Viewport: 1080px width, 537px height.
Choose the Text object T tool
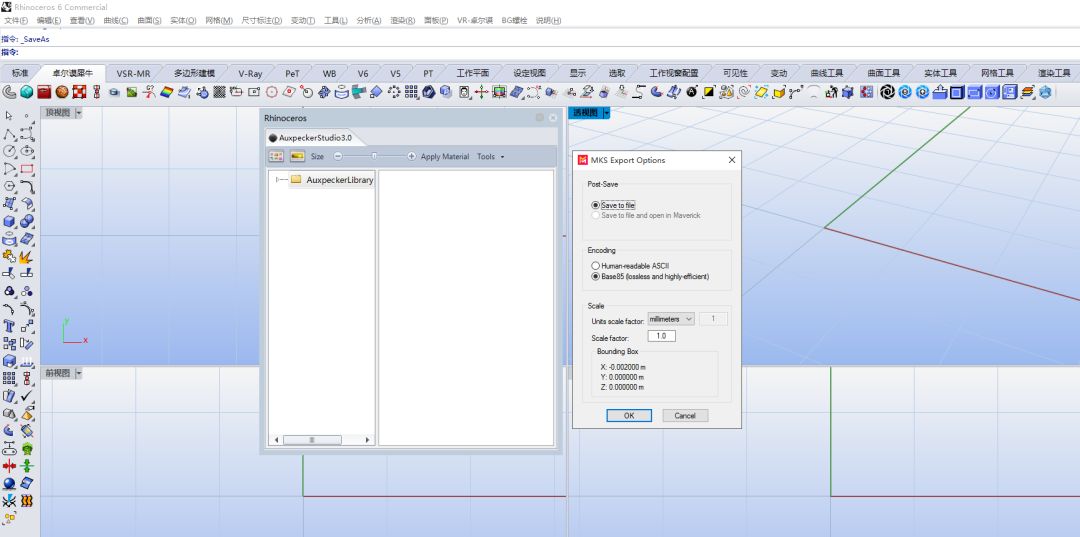pos(10,326)
